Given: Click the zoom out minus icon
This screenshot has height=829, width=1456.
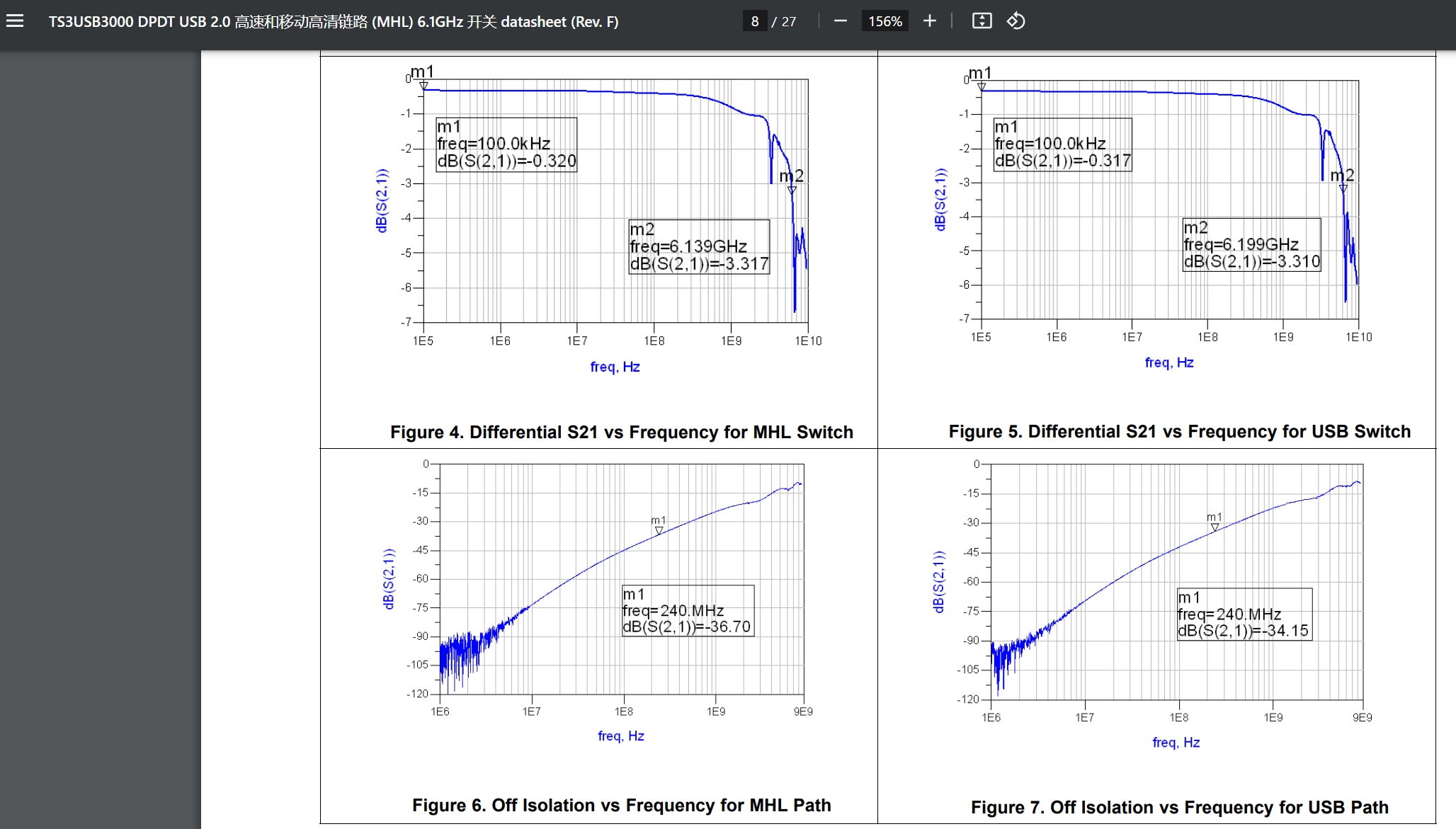Looking at the screenshot, I should coord(841,21).
